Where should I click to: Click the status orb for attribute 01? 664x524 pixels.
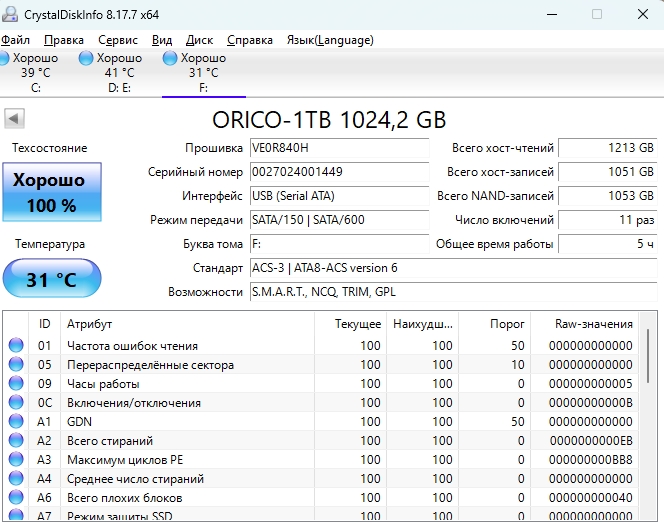point(16,346)
